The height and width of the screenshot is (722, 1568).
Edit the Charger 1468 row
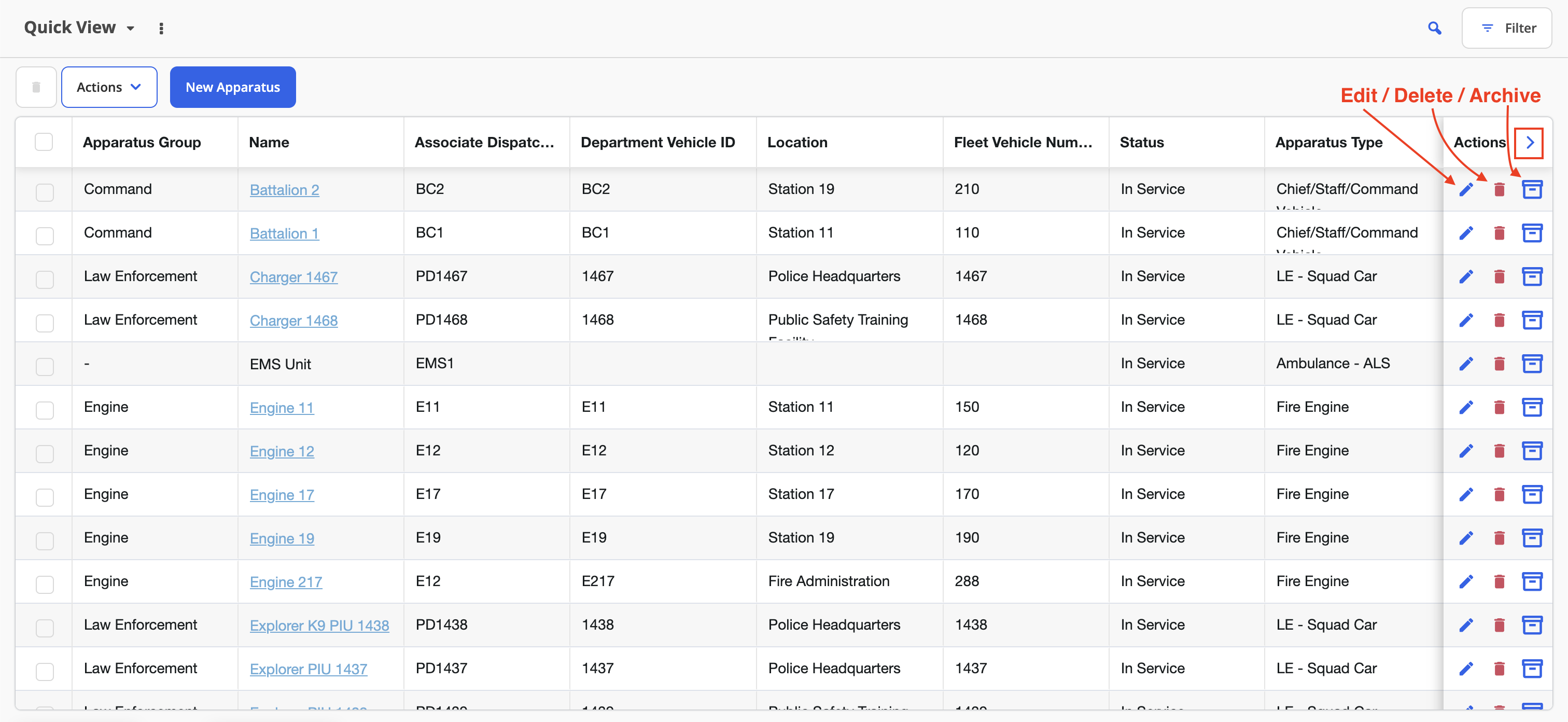pos(1466,320)
